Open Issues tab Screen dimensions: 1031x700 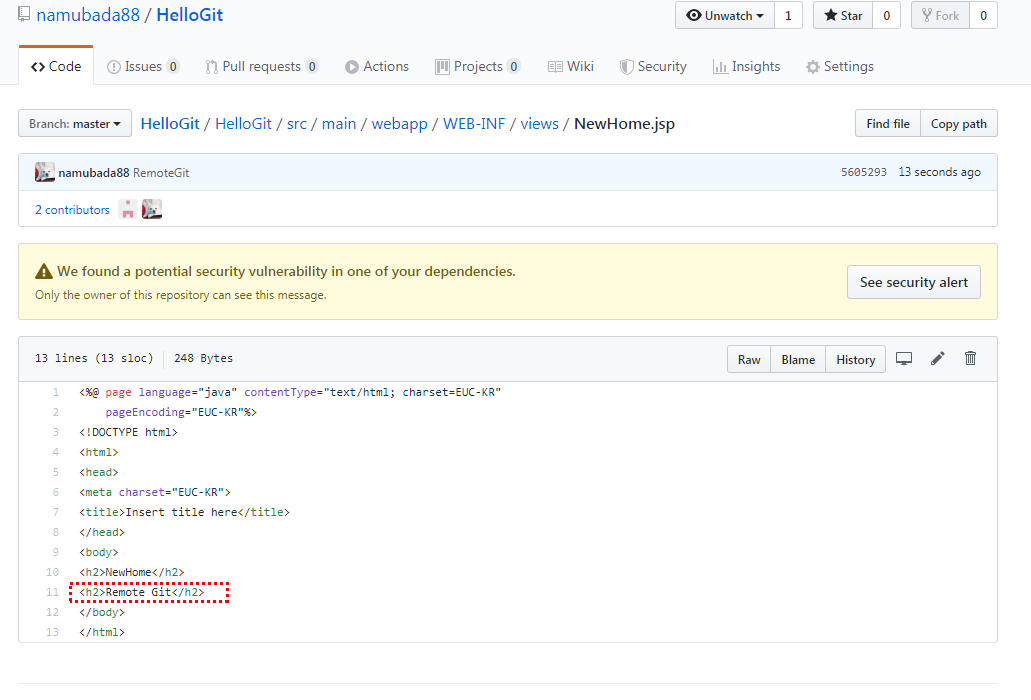click(143, 66)
